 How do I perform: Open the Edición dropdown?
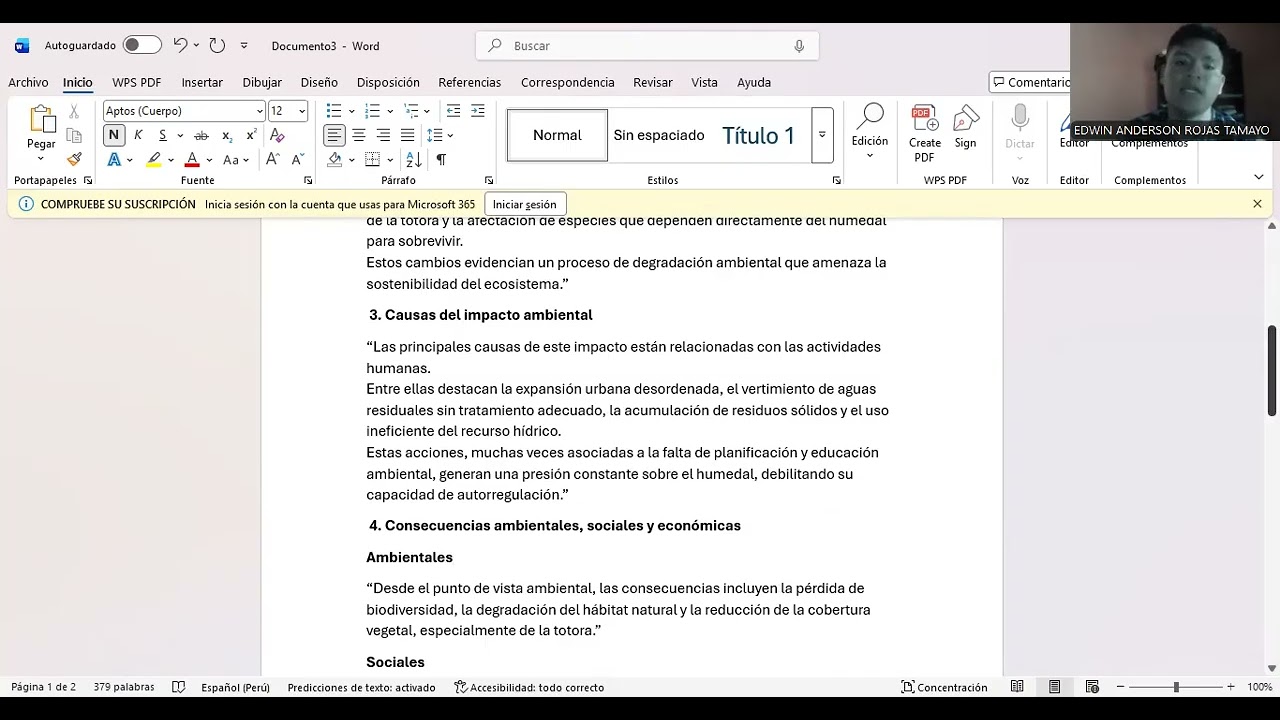tap(870, 131)
